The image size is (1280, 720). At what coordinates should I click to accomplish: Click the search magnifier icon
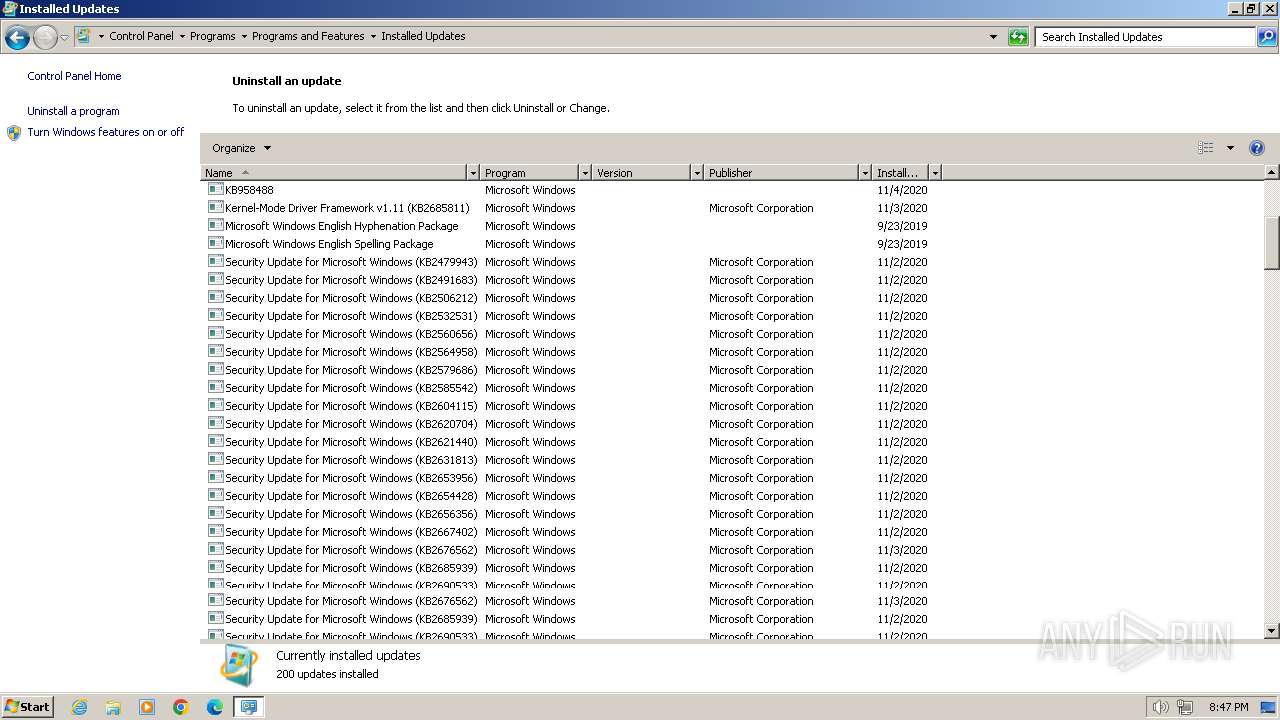click(1267, 37)
